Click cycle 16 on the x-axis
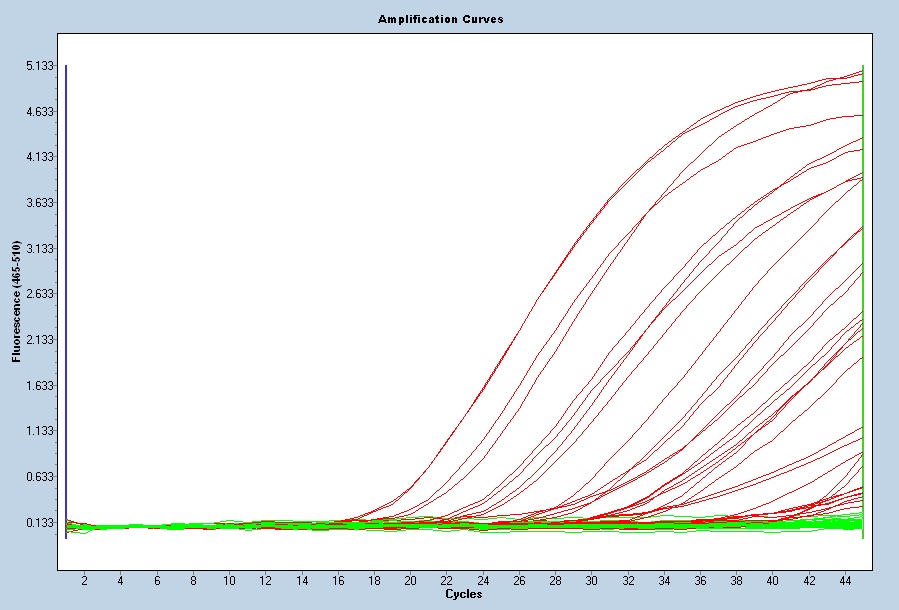 point(338,580)
